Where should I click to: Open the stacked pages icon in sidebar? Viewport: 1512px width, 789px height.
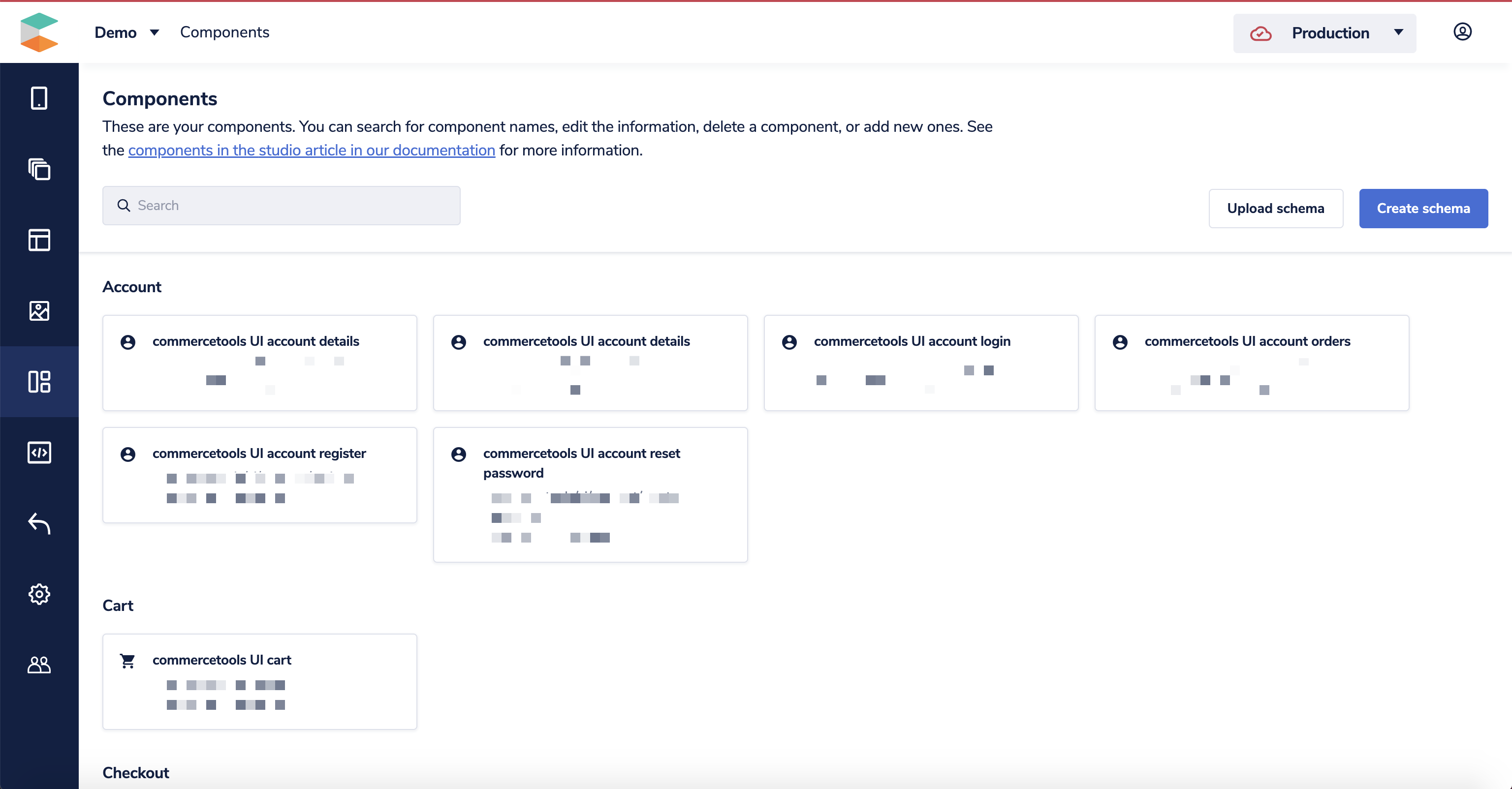coord(39,169)
